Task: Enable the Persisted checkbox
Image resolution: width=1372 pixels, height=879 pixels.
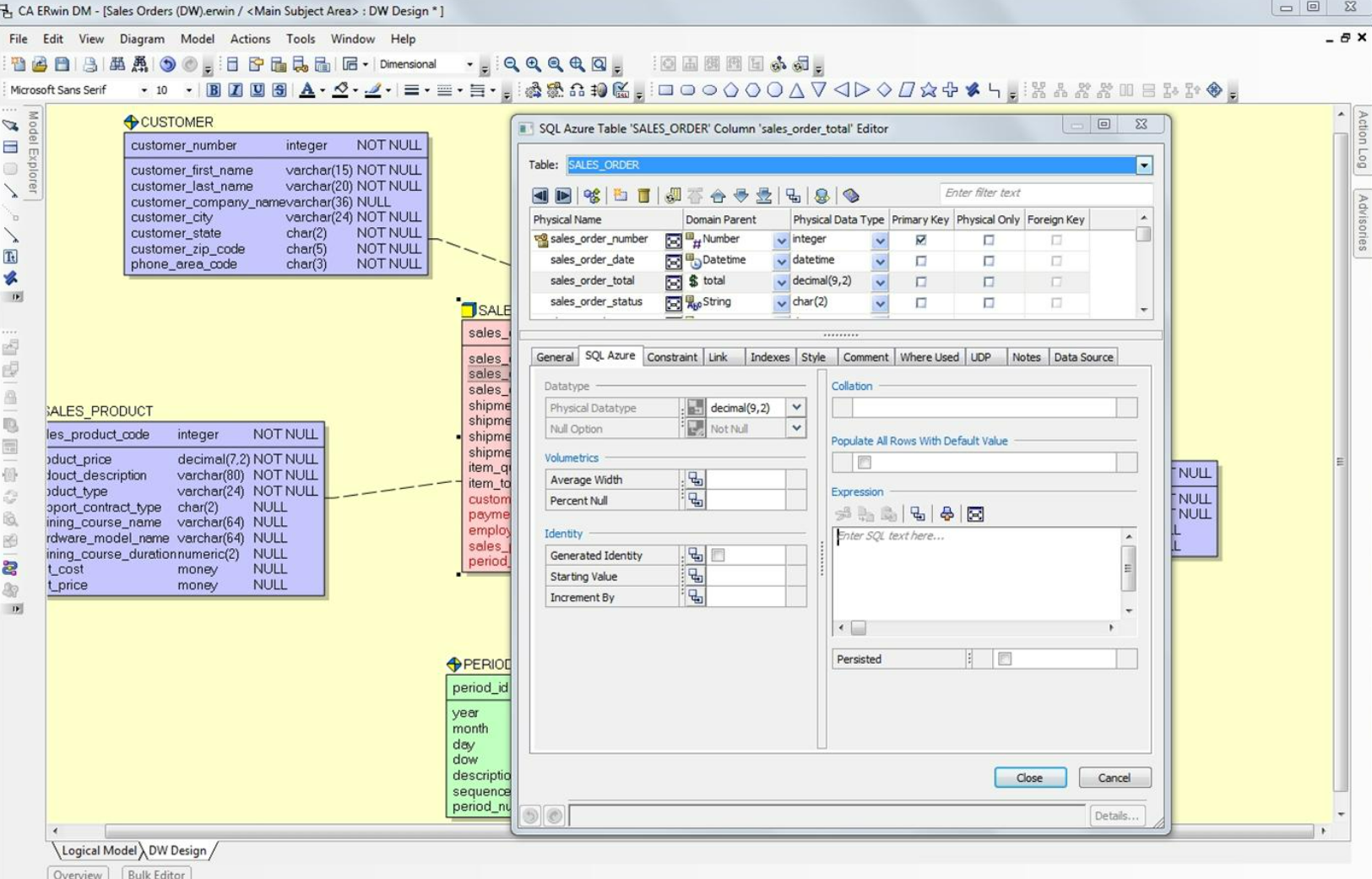Action: coord(1005,659)
